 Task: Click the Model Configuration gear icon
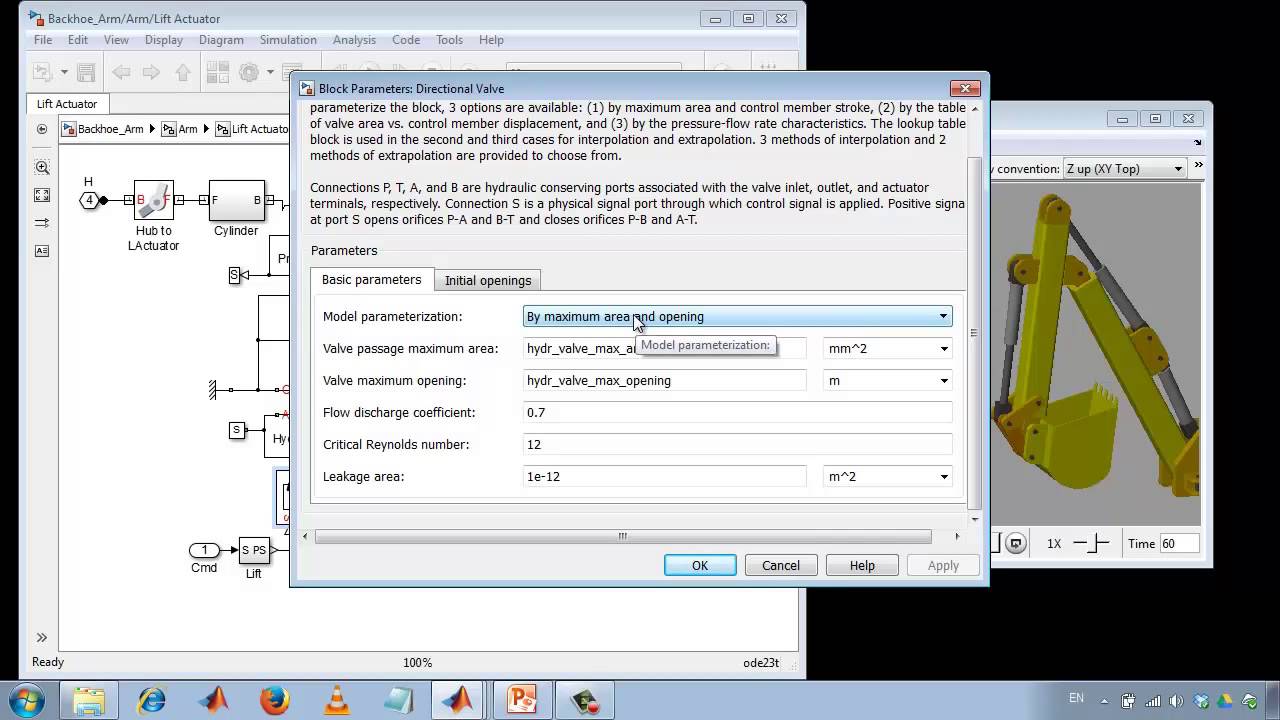248,72
